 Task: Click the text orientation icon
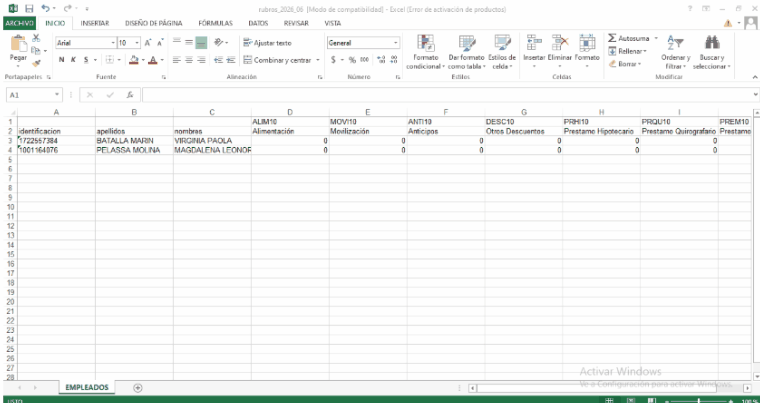(219, 43)
